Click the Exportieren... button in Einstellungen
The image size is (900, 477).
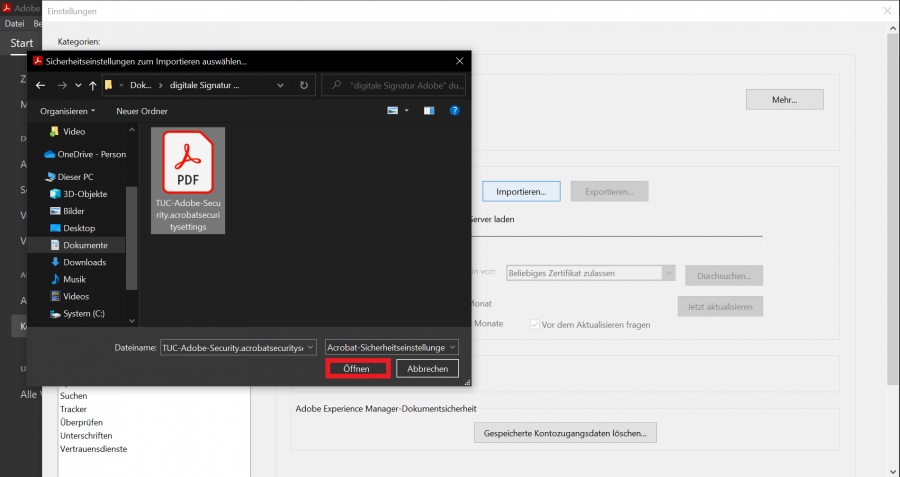(610, 192)
